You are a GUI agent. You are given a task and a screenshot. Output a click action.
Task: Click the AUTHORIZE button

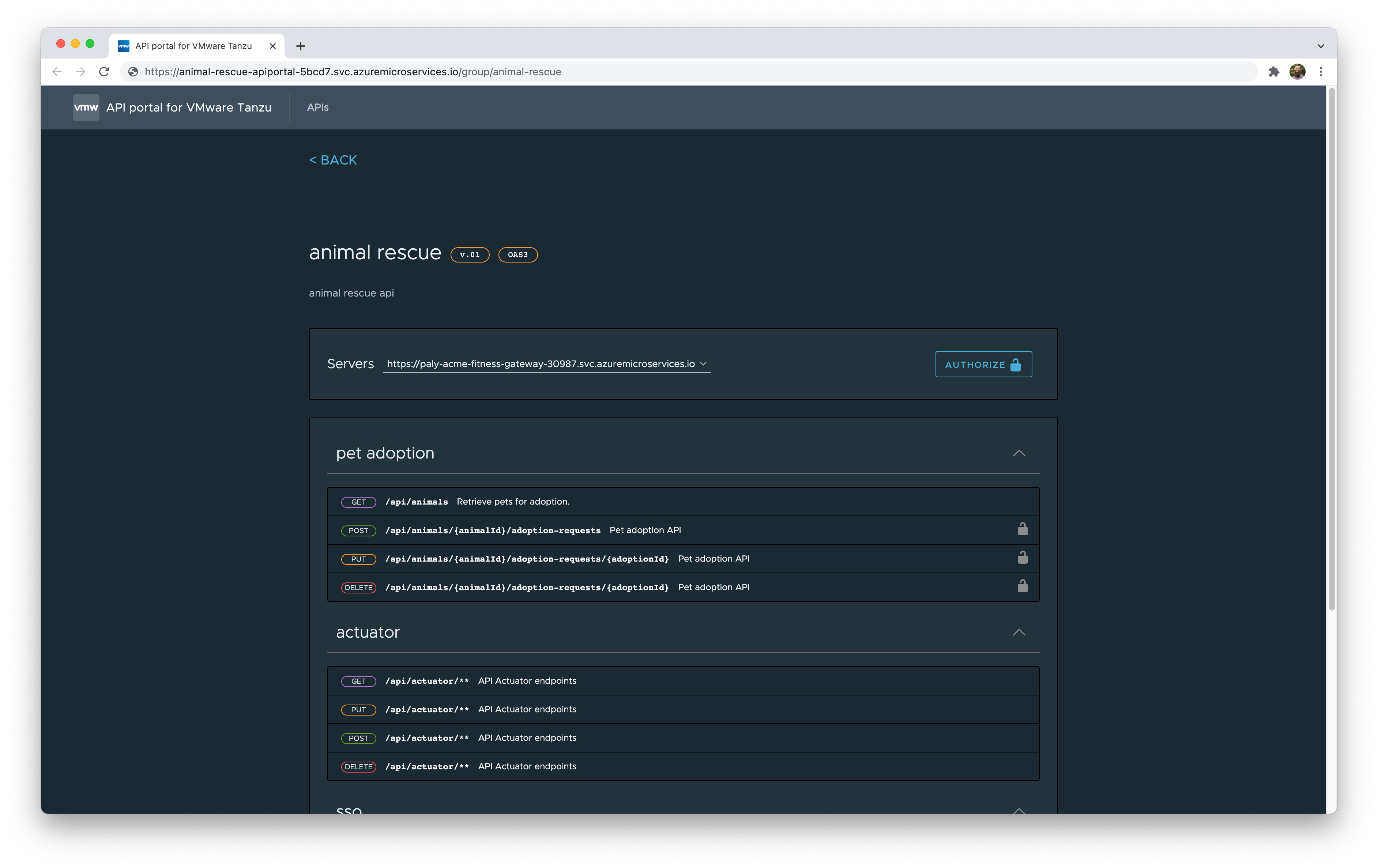click(983, 365)
